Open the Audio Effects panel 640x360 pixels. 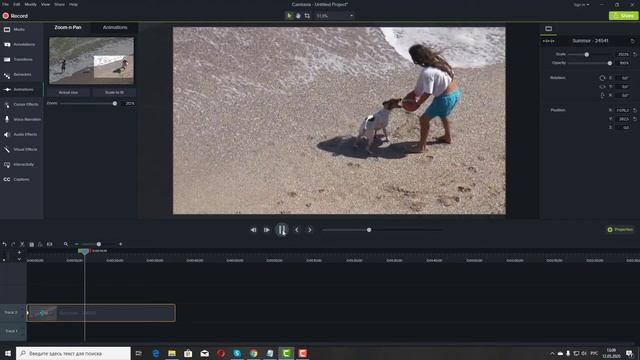[x=21, y=134]
